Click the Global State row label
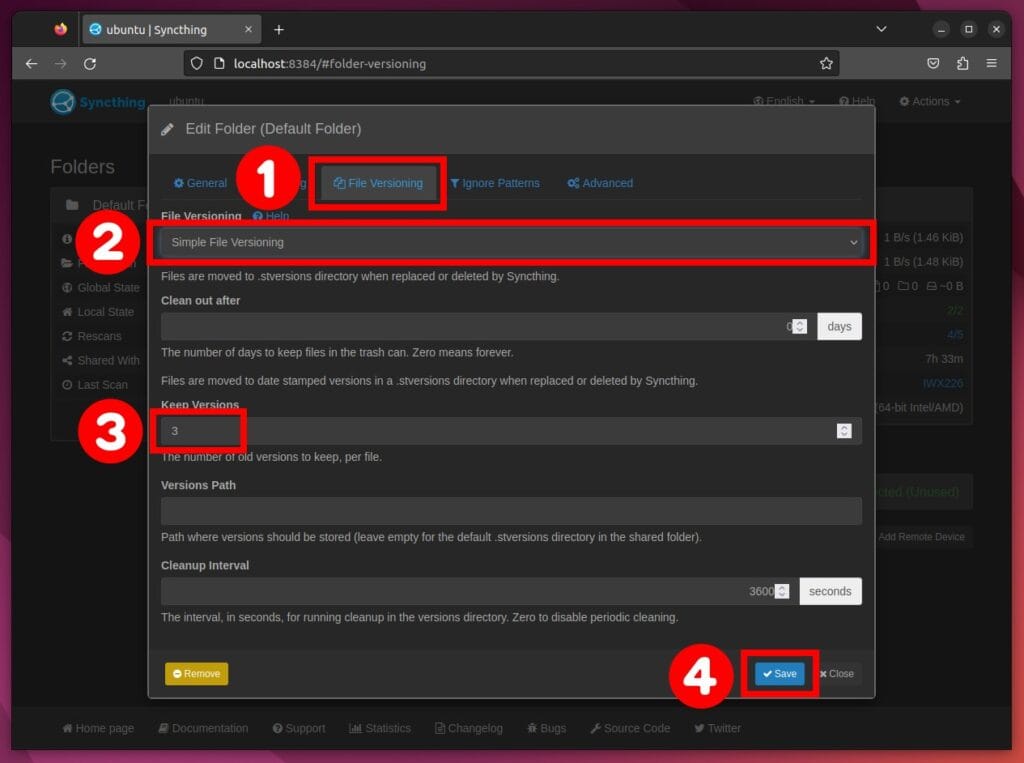The image size is (1024, 763). [x=108, y=287]
